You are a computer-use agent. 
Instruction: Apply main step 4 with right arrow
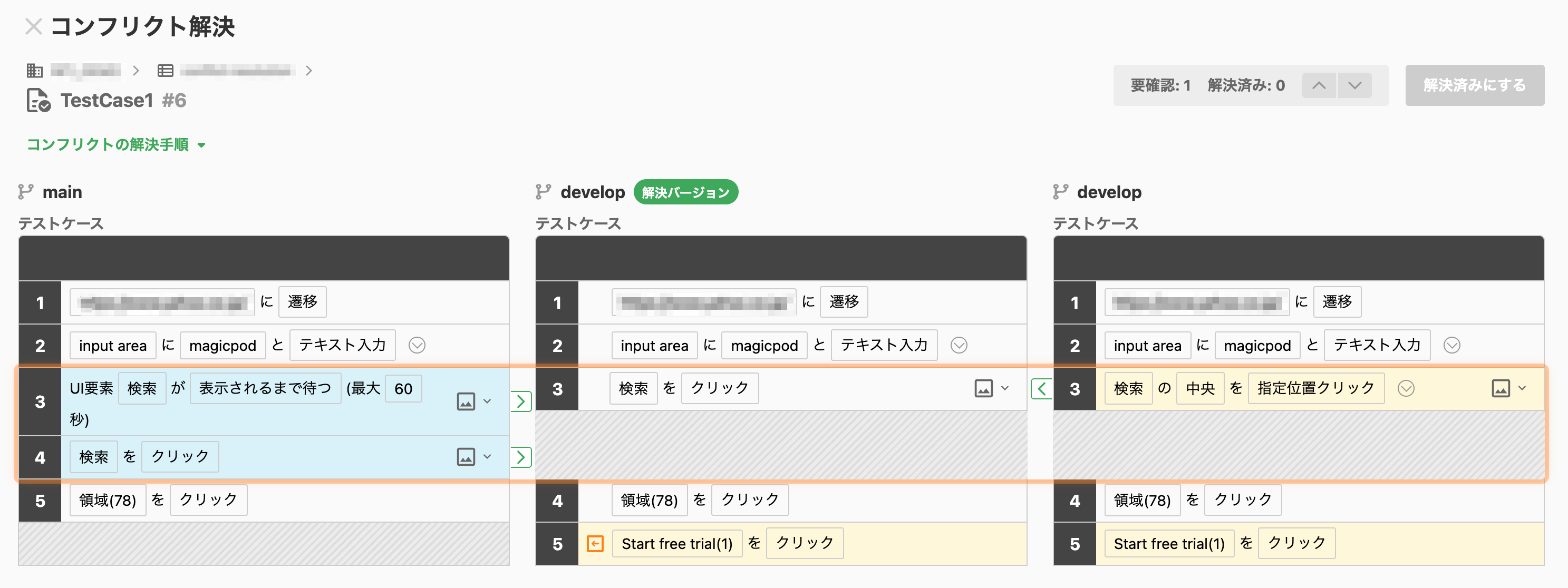(x=521, y=457)
